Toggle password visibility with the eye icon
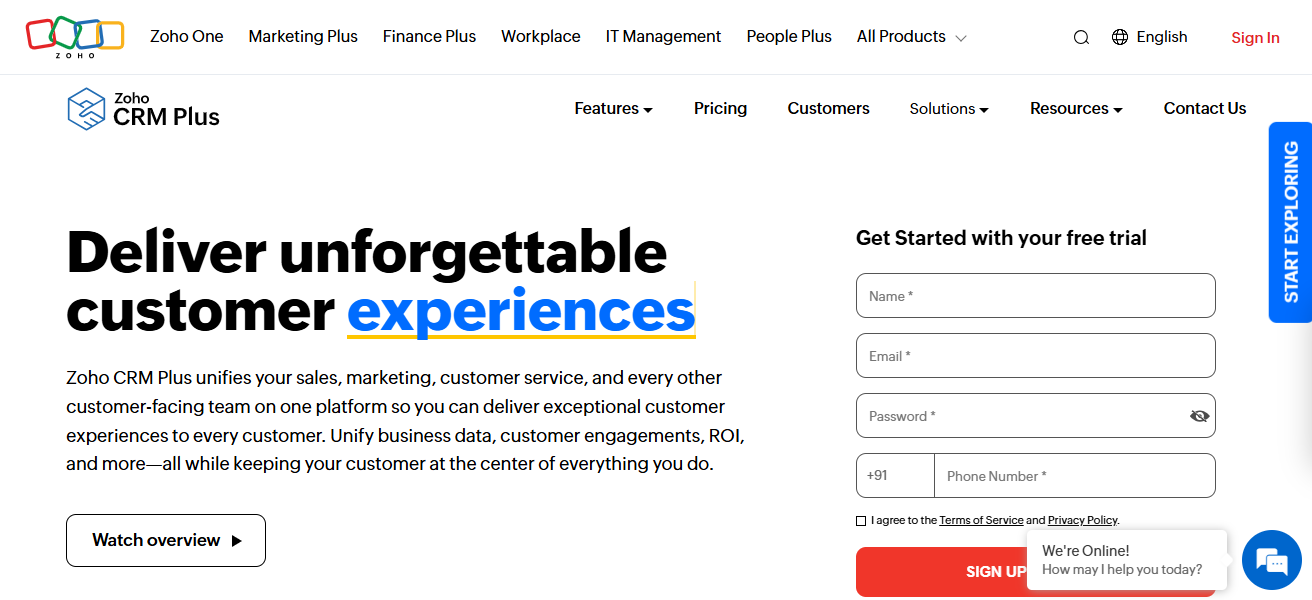This screenshot has width=1312, height=600. click(1199, 415)
